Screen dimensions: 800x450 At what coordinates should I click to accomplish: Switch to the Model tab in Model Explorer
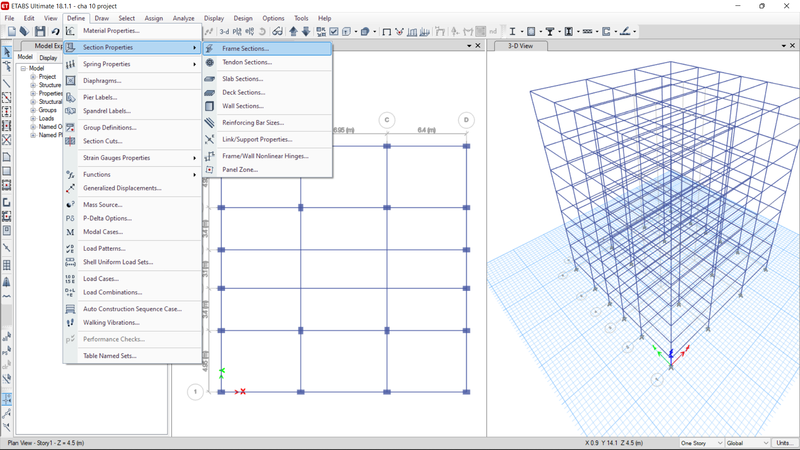[25, 57]
